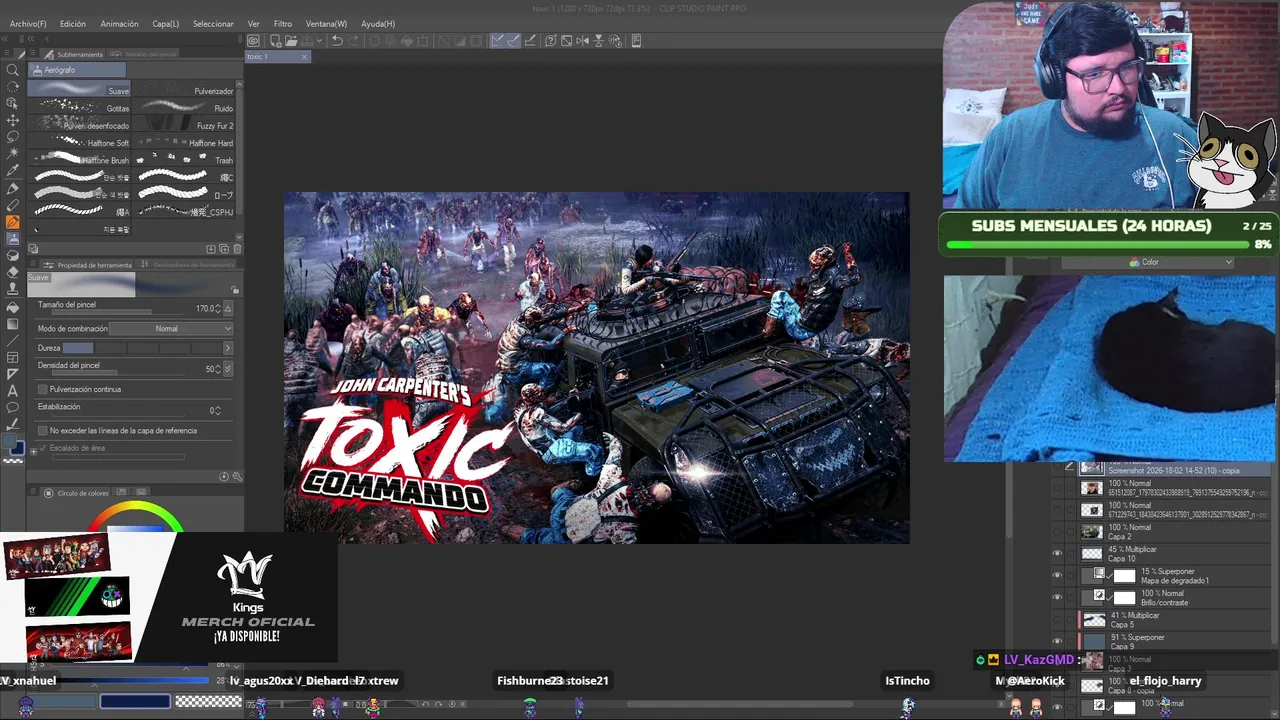Choose the Pulverizador sub tool
This screenshot has width=1280, height=720.
[183, 90]
